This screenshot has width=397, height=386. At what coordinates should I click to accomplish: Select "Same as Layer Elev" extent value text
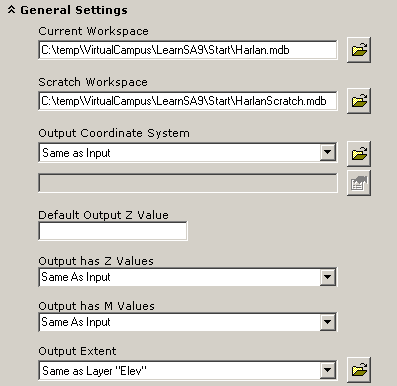pyautogui.click(x=95, y=371)
